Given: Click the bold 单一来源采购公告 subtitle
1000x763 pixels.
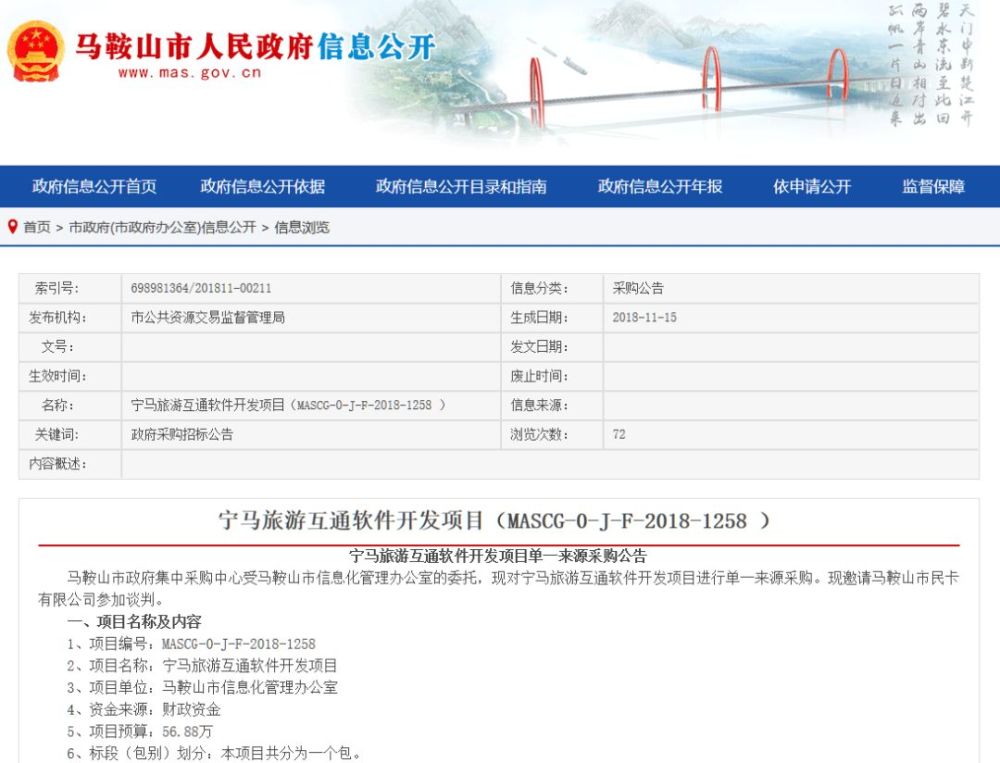Looking at the screenshot, I should click(x=498, y=556).
